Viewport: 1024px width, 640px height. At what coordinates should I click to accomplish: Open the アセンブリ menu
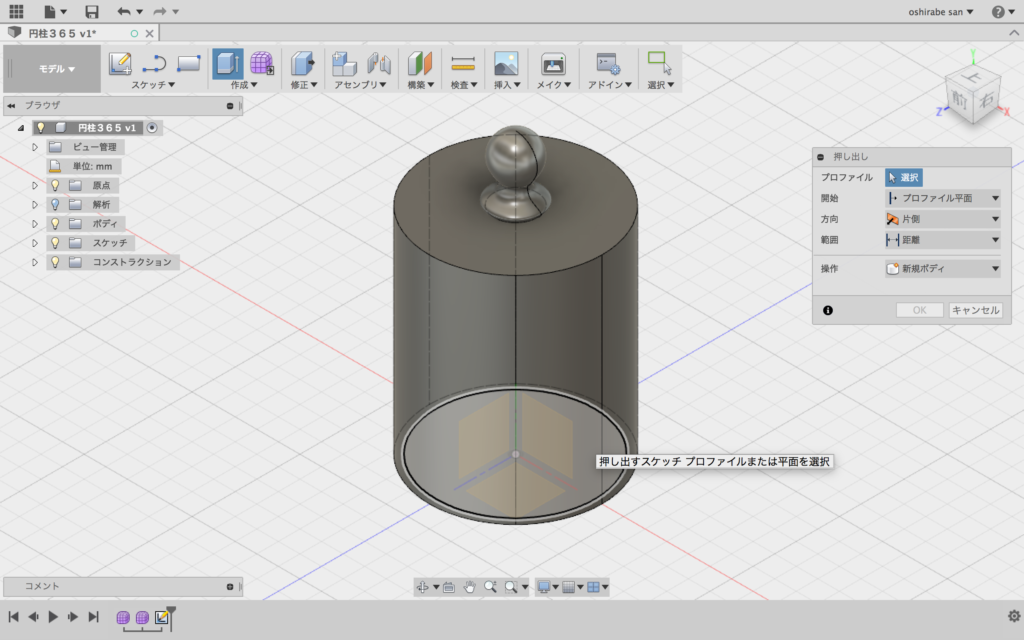tap(360, 85)
